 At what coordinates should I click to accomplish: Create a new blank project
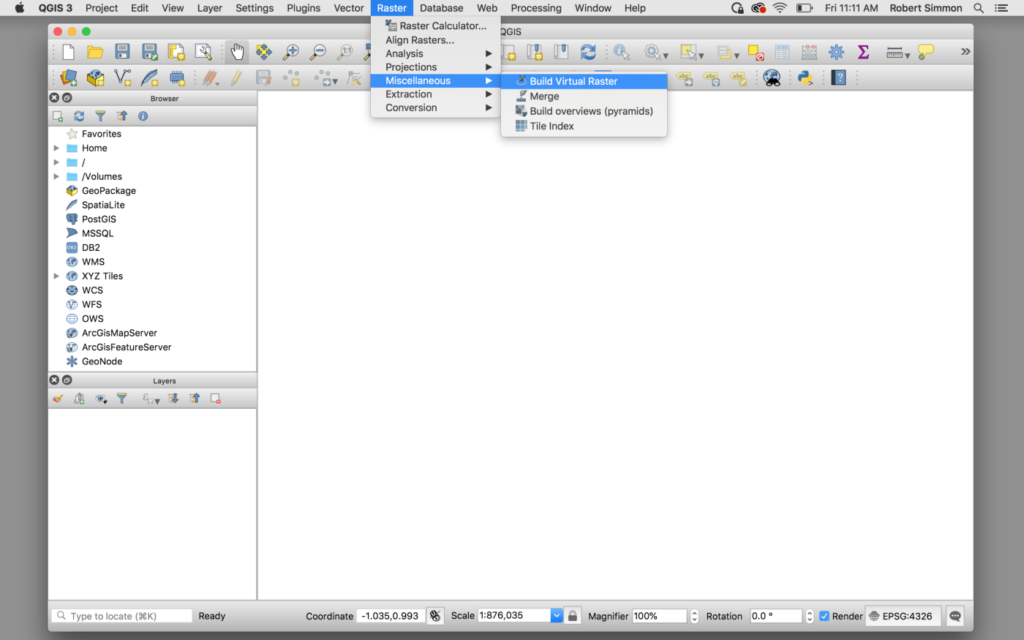69,52
